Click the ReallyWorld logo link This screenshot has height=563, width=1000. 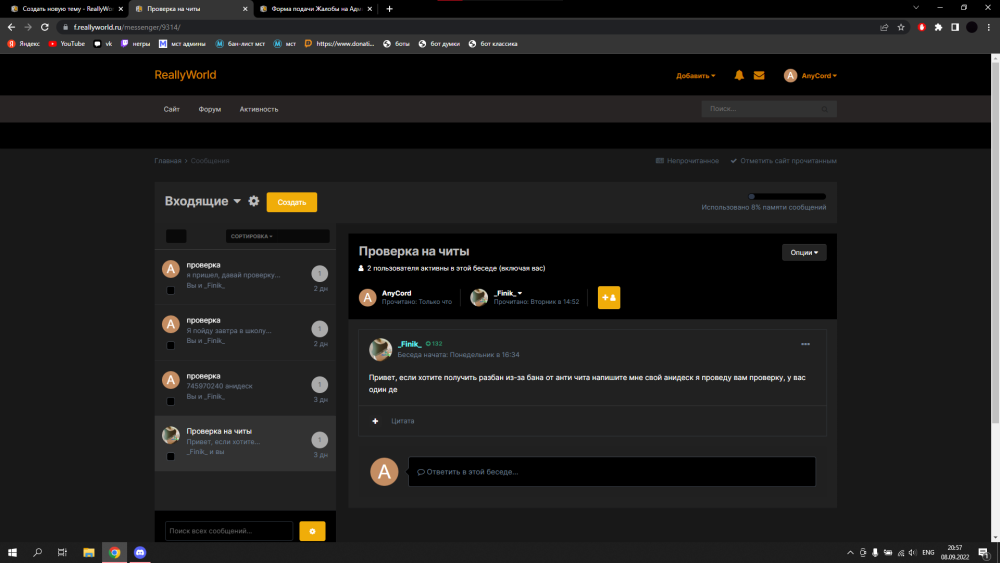pos(185,75)
